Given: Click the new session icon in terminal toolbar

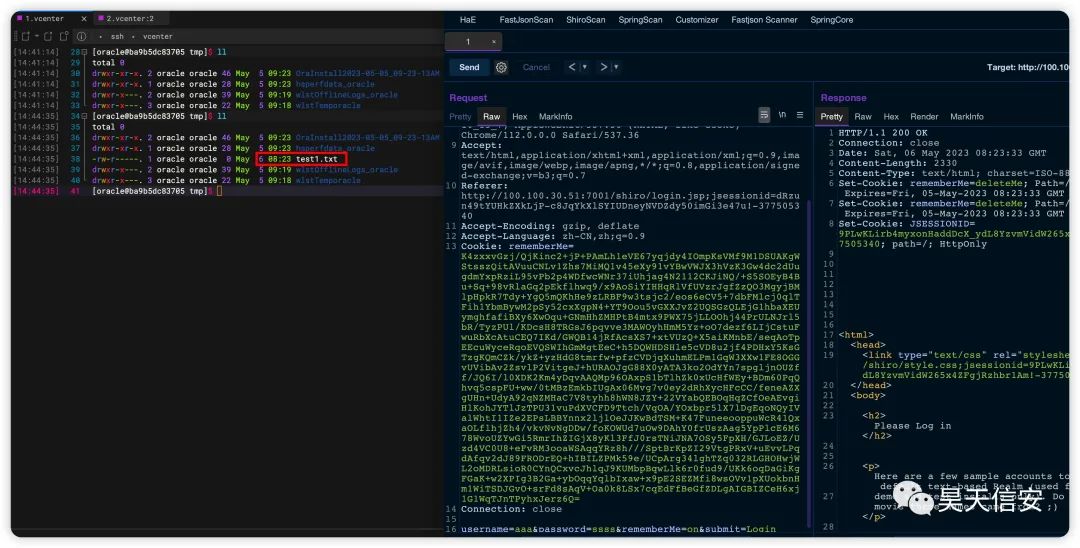Looking at the screenshot, I should (25, 36).
